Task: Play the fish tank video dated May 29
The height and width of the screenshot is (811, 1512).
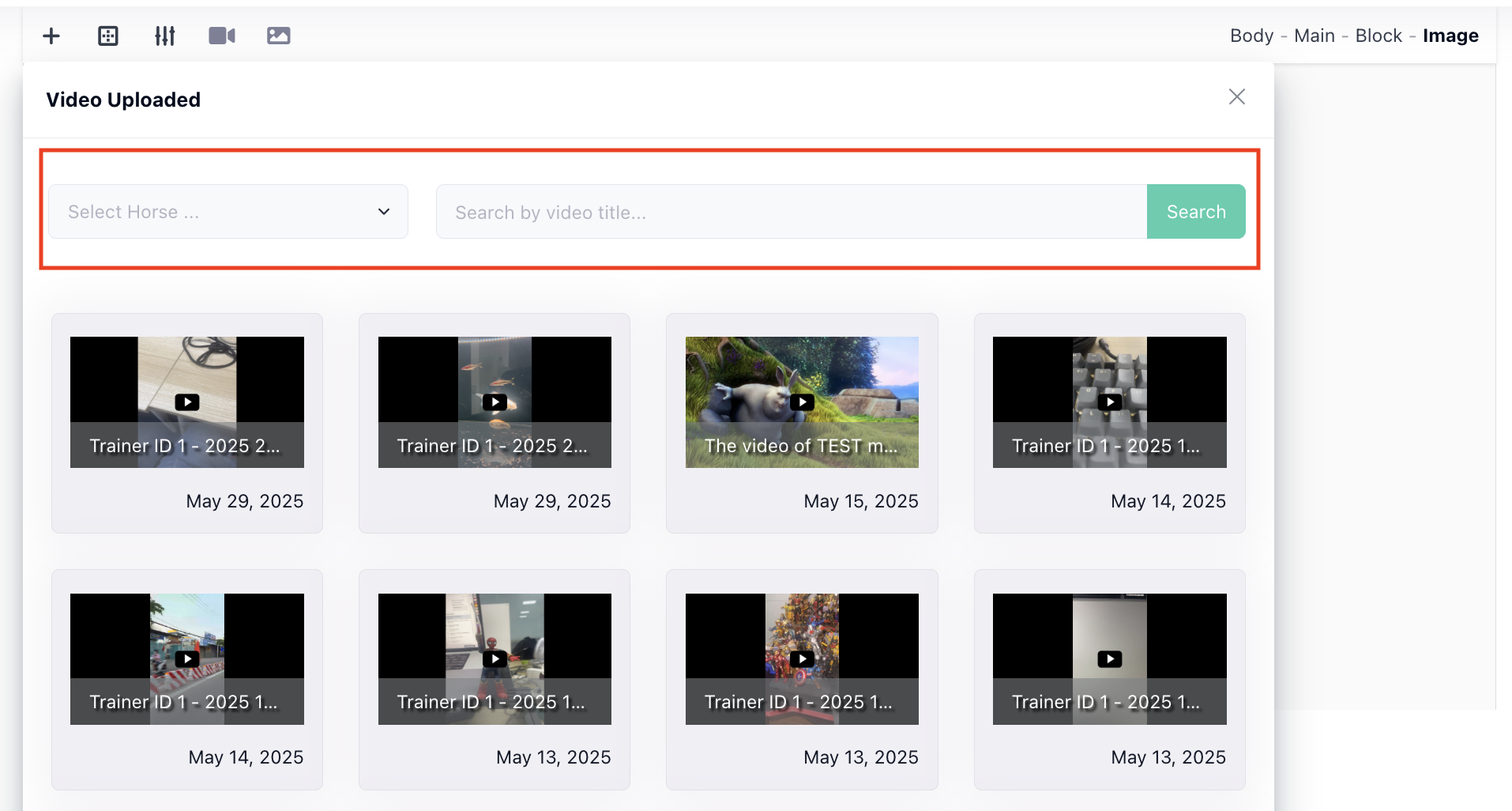Action: pos(495,402)
